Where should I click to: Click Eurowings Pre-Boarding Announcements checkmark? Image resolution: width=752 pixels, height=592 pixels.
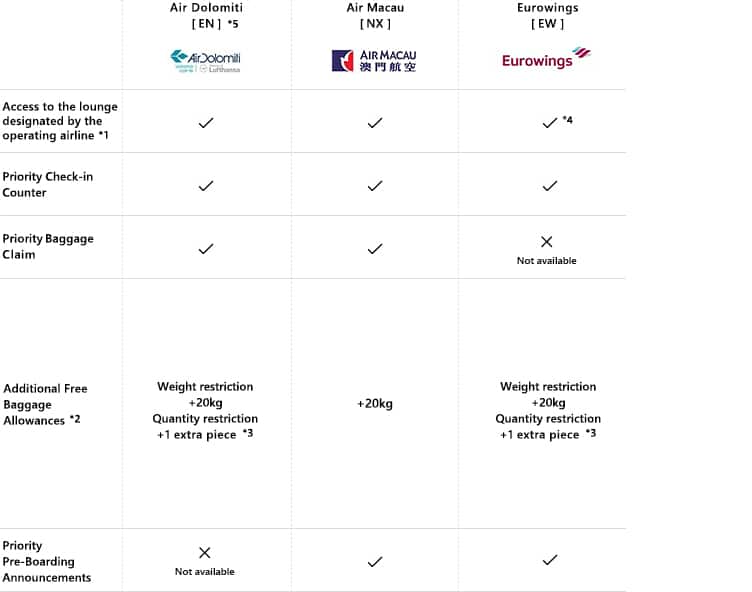[x=549, y=561]
